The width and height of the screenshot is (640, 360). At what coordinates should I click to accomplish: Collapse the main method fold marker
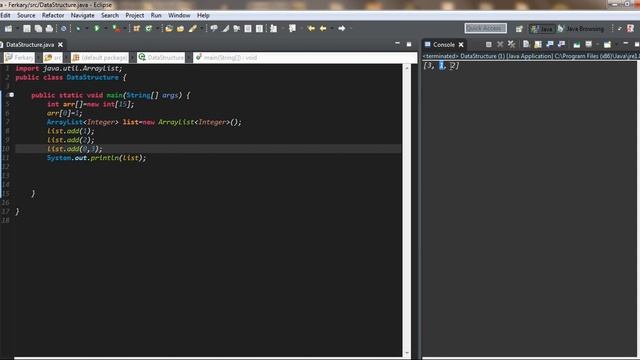pyautogui.click(x=11, y=95)
